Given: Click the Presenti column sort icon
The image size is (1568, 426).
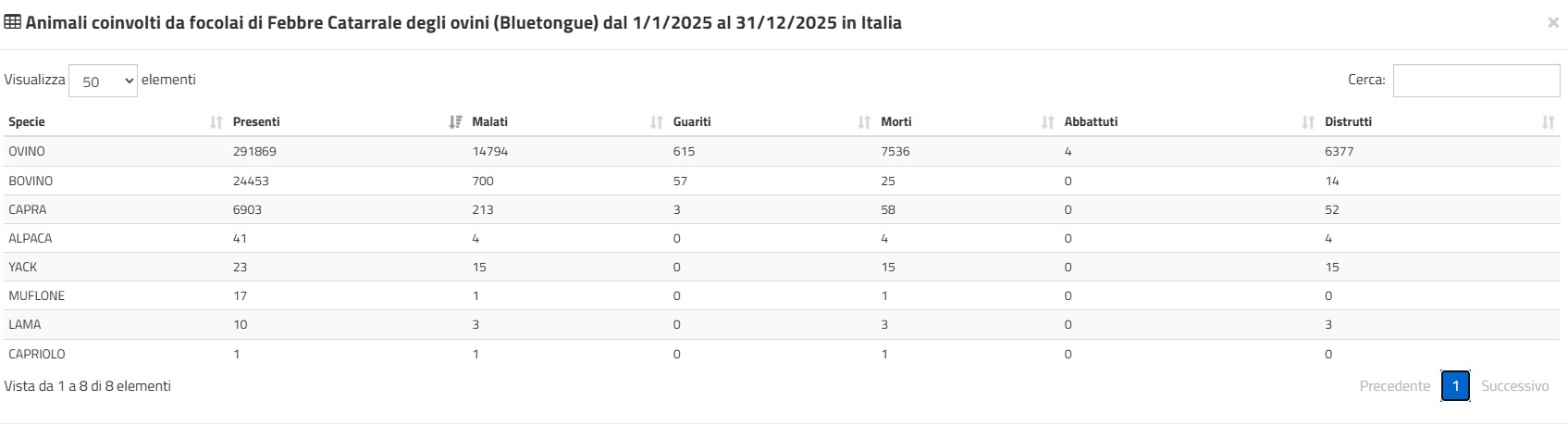Looking at the screenshot, I should tap(455, 122).
